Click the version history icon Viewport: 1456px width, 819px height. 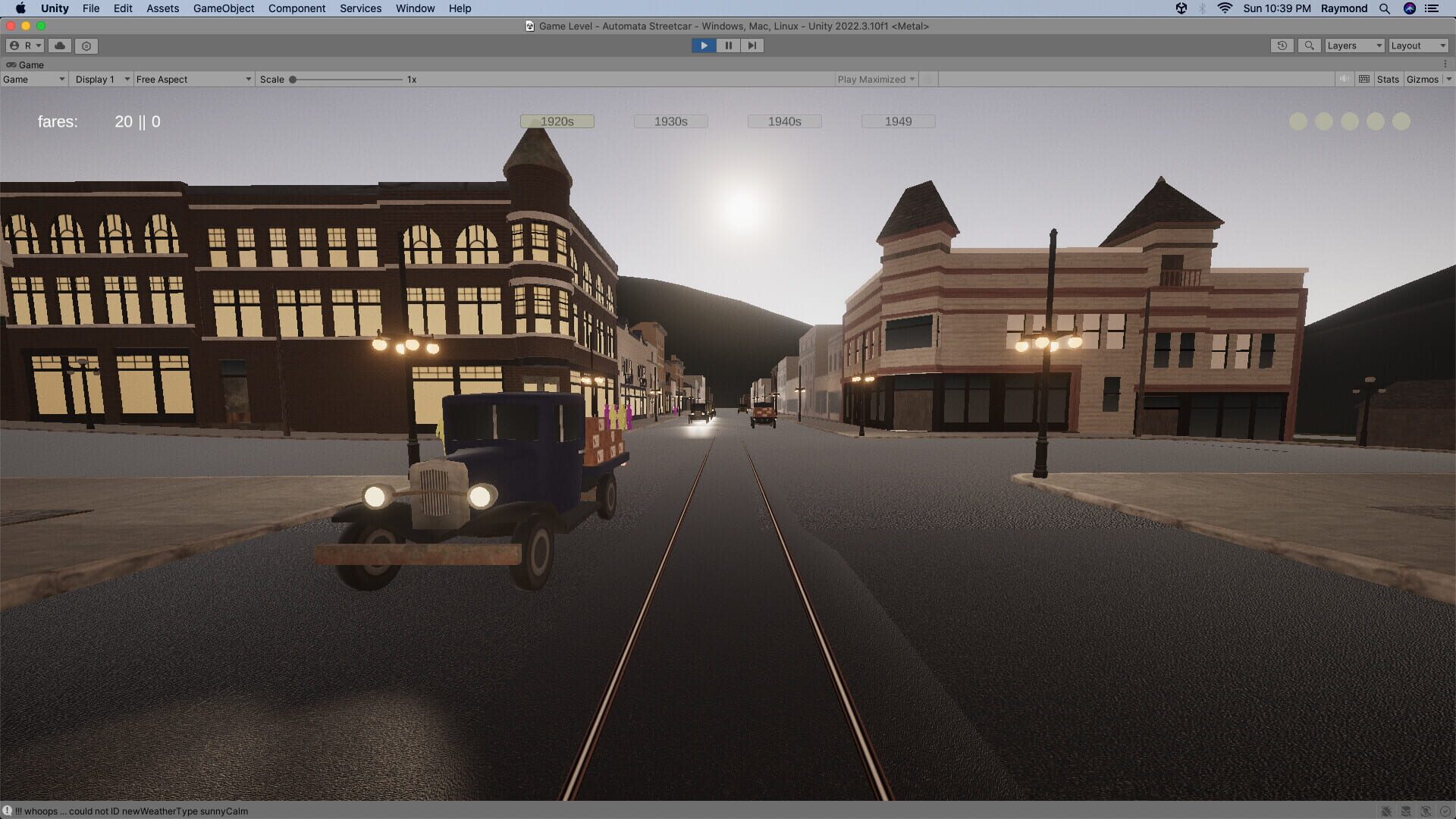pos(1282,45)
